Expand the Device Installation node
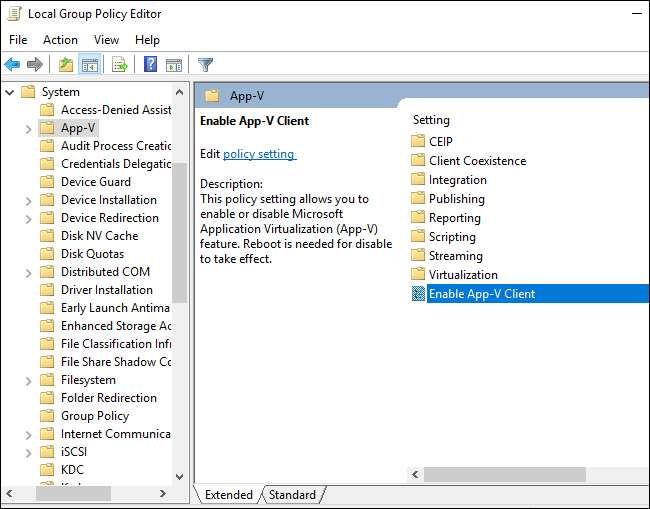The image size is (650, 509). coord(28,200)
